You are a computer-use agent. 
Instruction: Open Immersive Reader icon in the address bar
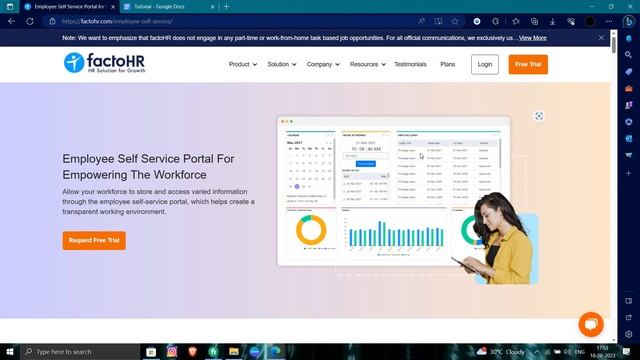(x=438, y=21)
